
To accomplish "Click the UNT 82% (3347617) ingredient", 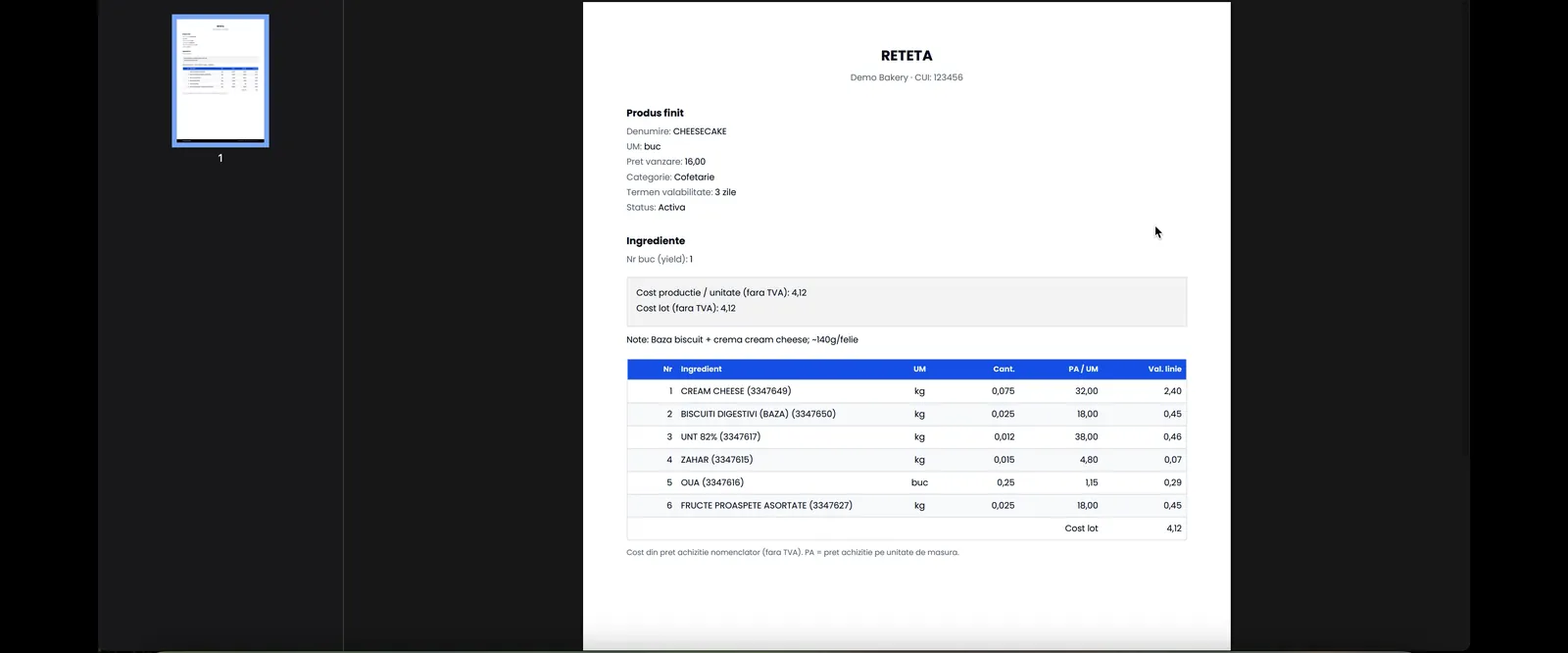I will [720, 437].
